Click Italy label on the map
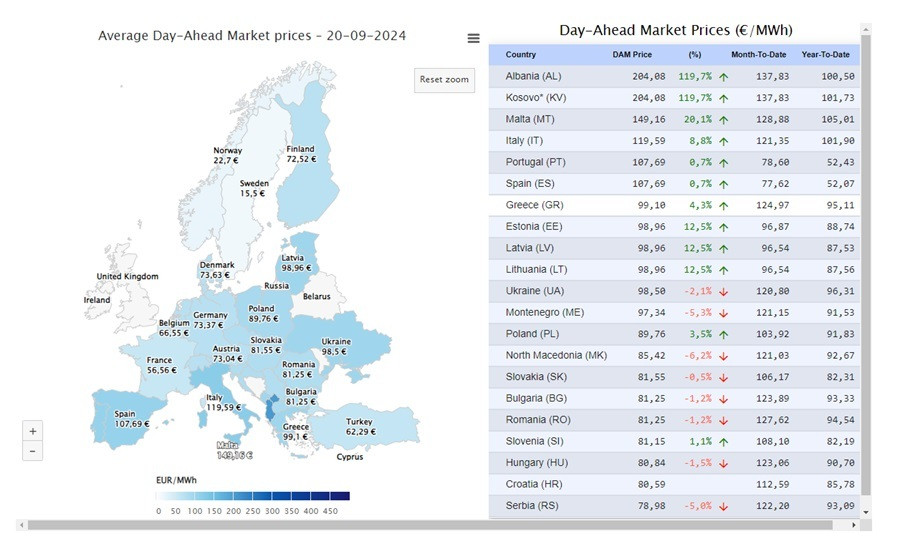The image size is (900, 544). click(x=223, y=402)
